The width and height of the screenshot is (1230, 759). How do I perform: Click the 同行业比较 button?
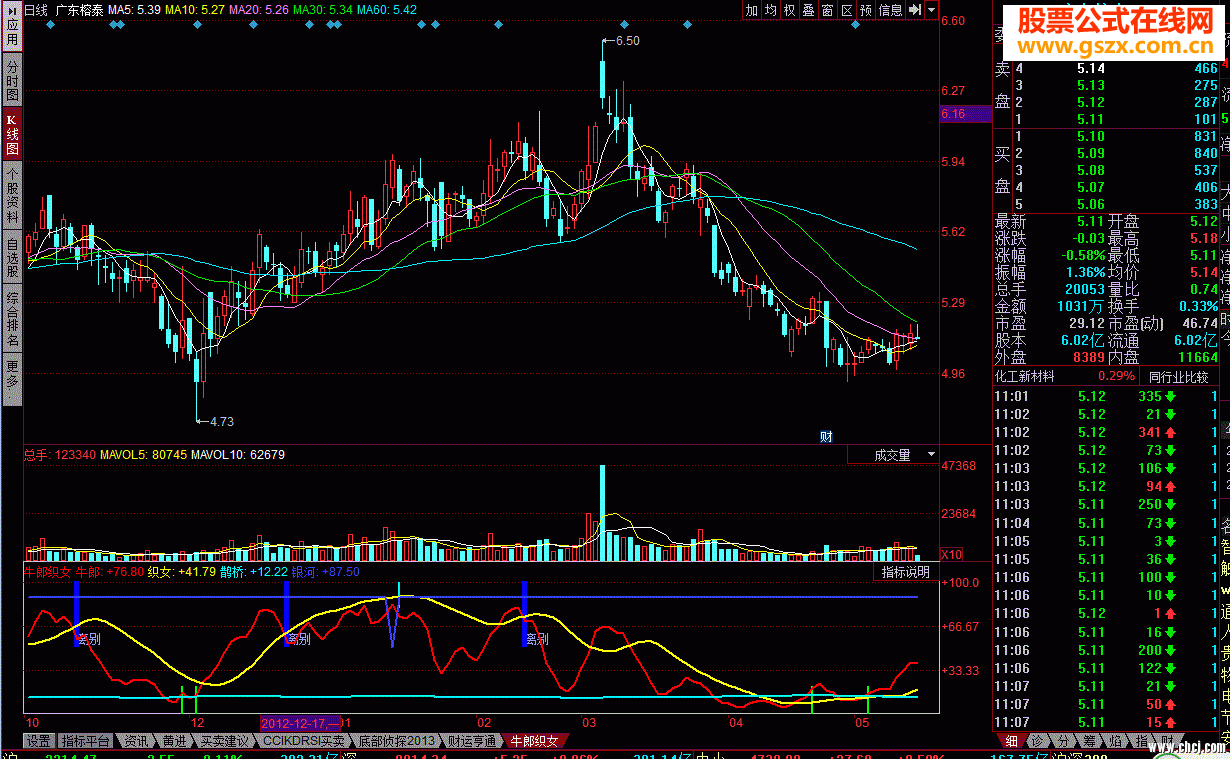point(1177,377)
